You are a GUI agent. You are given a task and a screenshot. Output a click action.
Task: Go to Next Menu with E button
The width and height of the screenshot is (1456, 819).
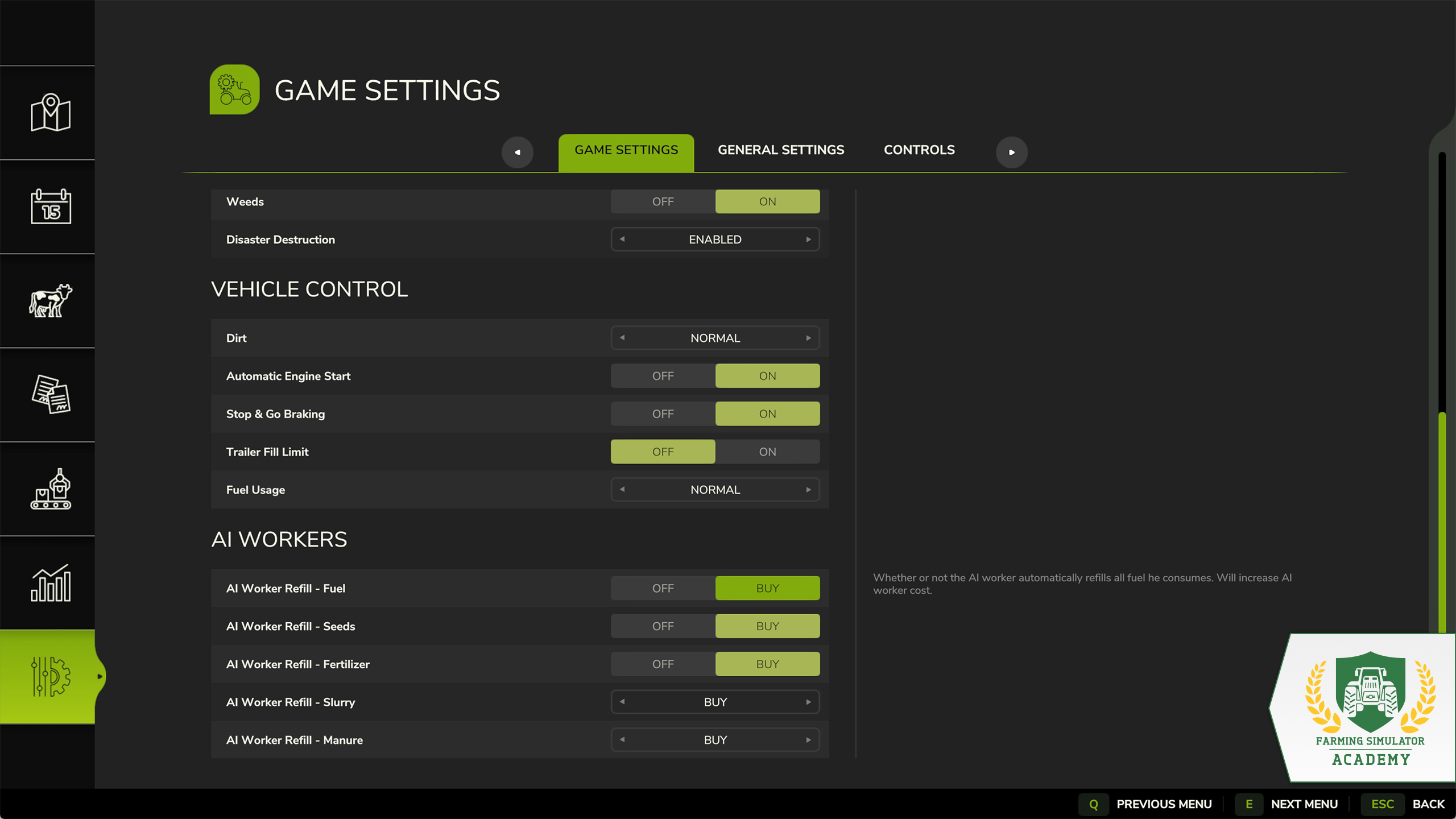[x=1287, y=804]
